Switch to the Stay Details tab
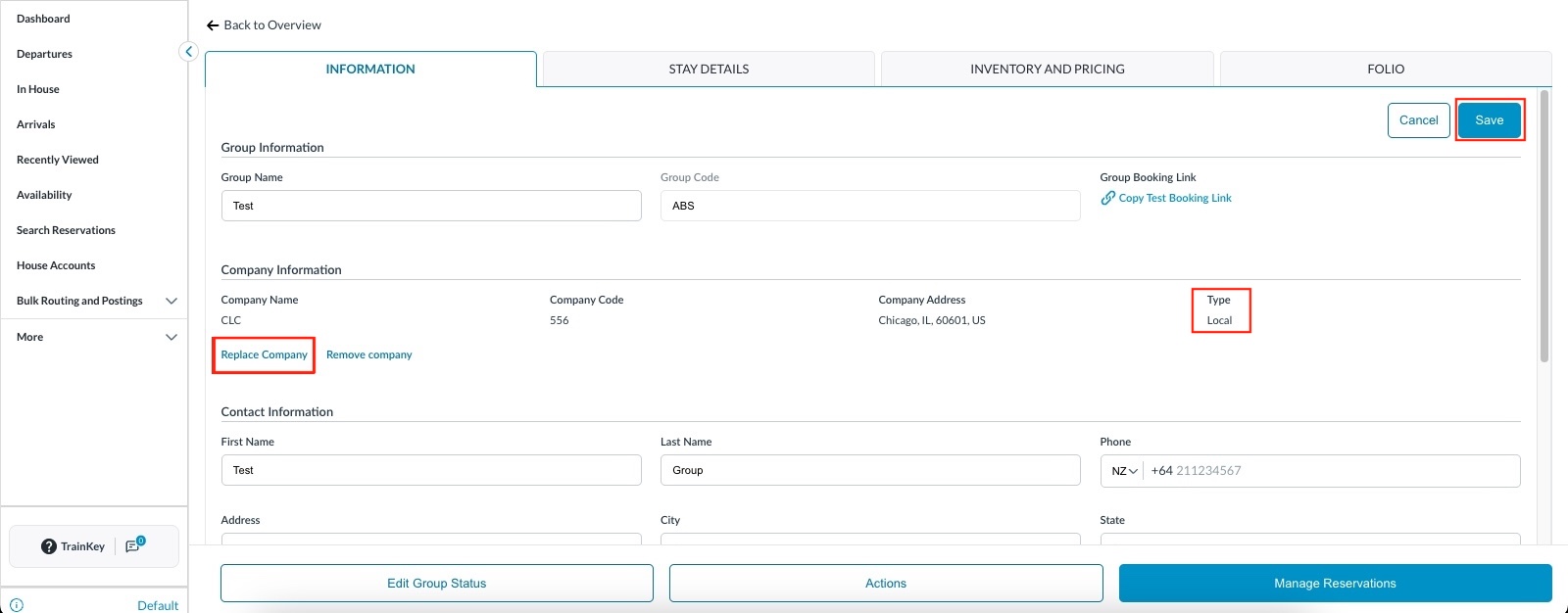 709,70
